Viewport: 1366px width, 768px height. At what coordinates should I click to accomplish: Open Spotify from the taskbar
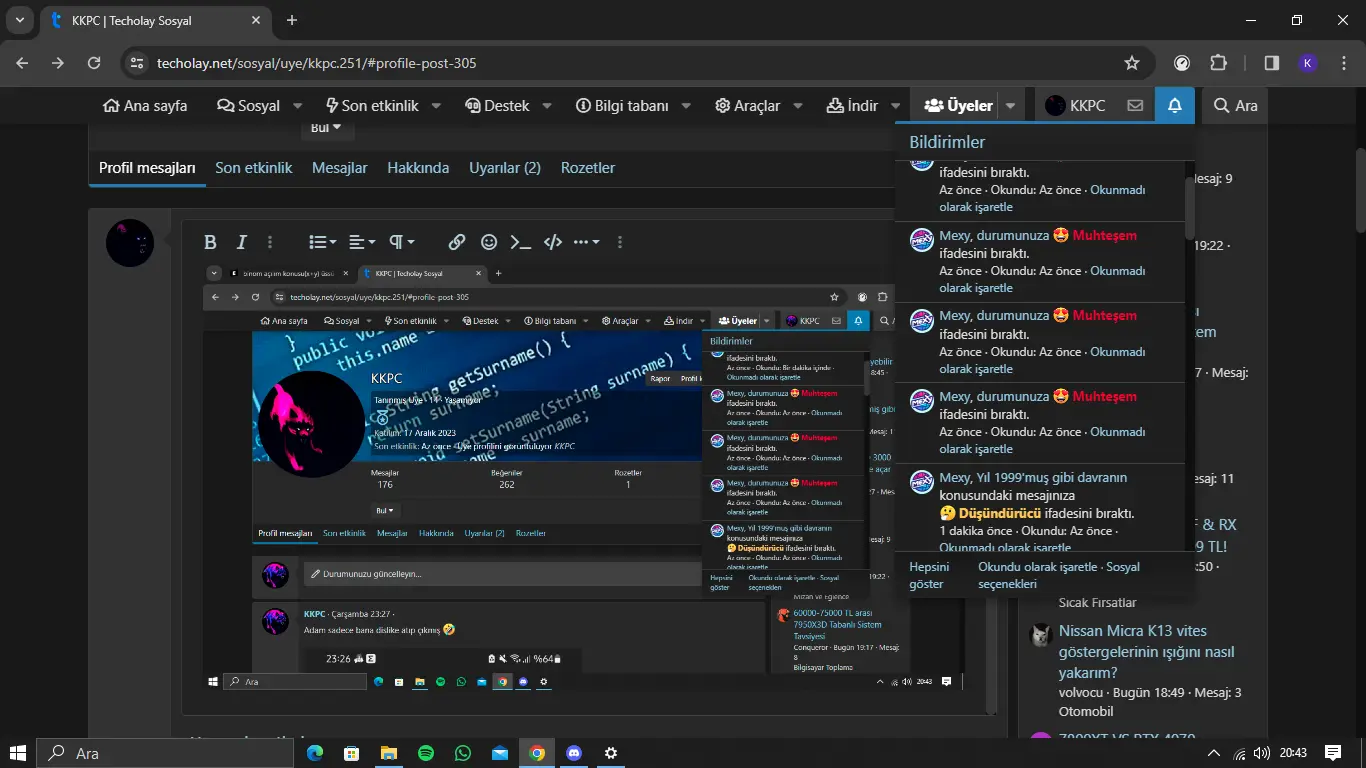coord(426,753)
